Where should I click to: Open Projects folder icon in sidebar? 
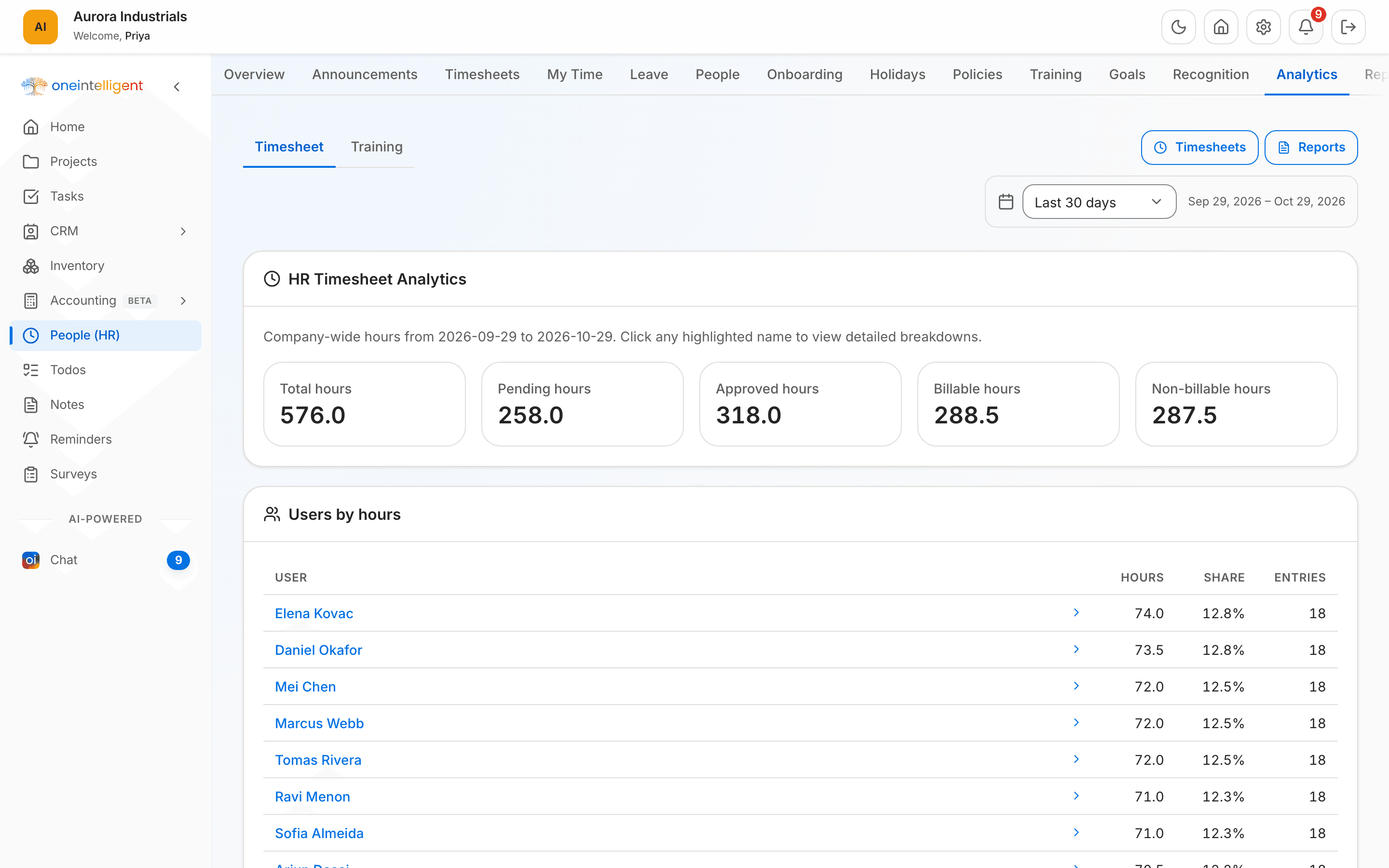tap(31, 162)
